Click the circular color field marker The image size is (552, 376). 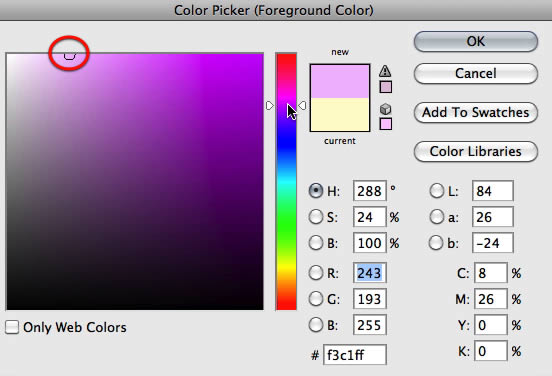[x=69, y=55]
